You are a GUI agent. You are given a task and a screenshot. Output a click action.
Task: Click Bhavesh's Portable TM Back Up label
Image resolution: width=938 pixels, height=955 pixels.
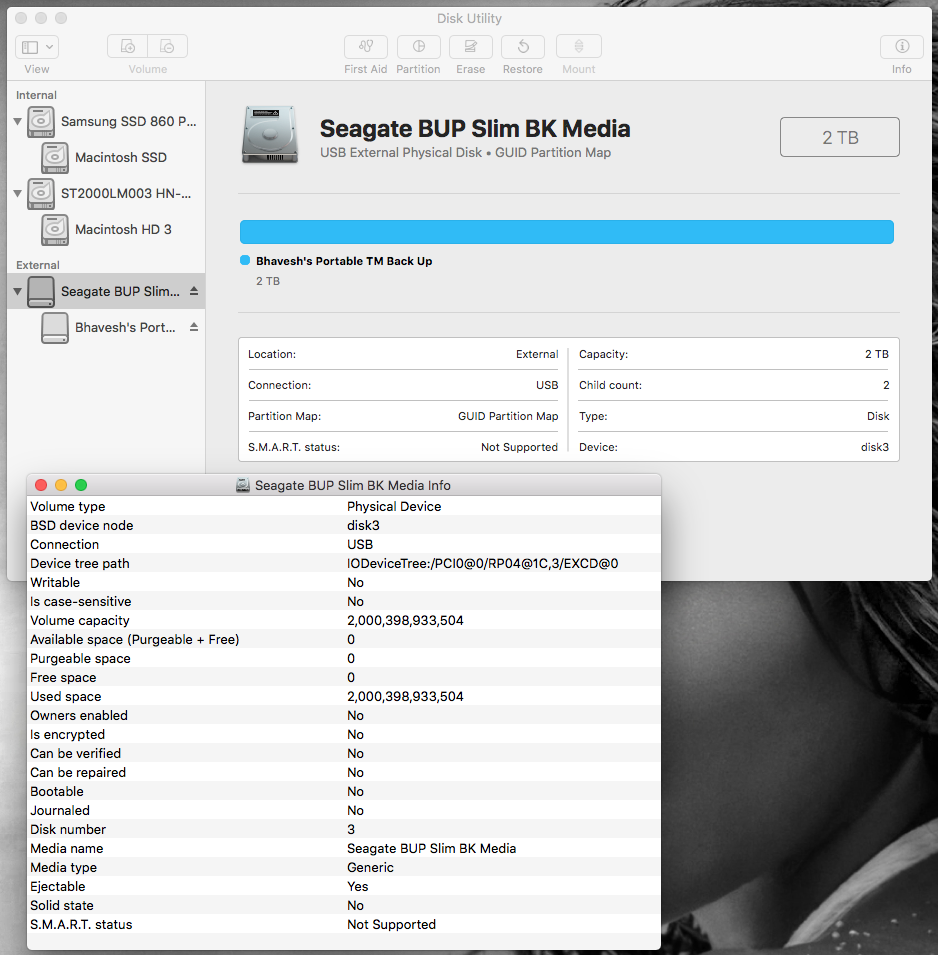[x=344, y=261]
